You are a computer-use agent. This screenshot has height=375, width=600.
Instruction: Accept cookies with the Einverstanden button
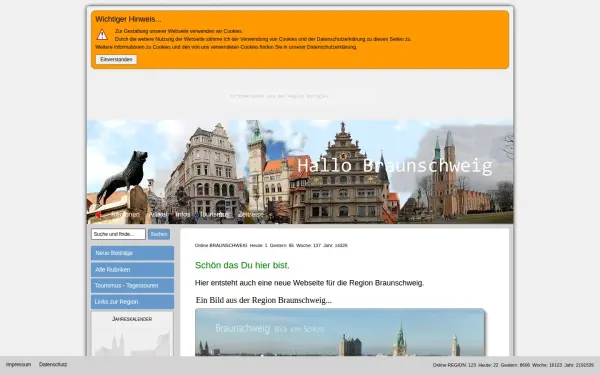pyautogui.click(x=116, y=60)
